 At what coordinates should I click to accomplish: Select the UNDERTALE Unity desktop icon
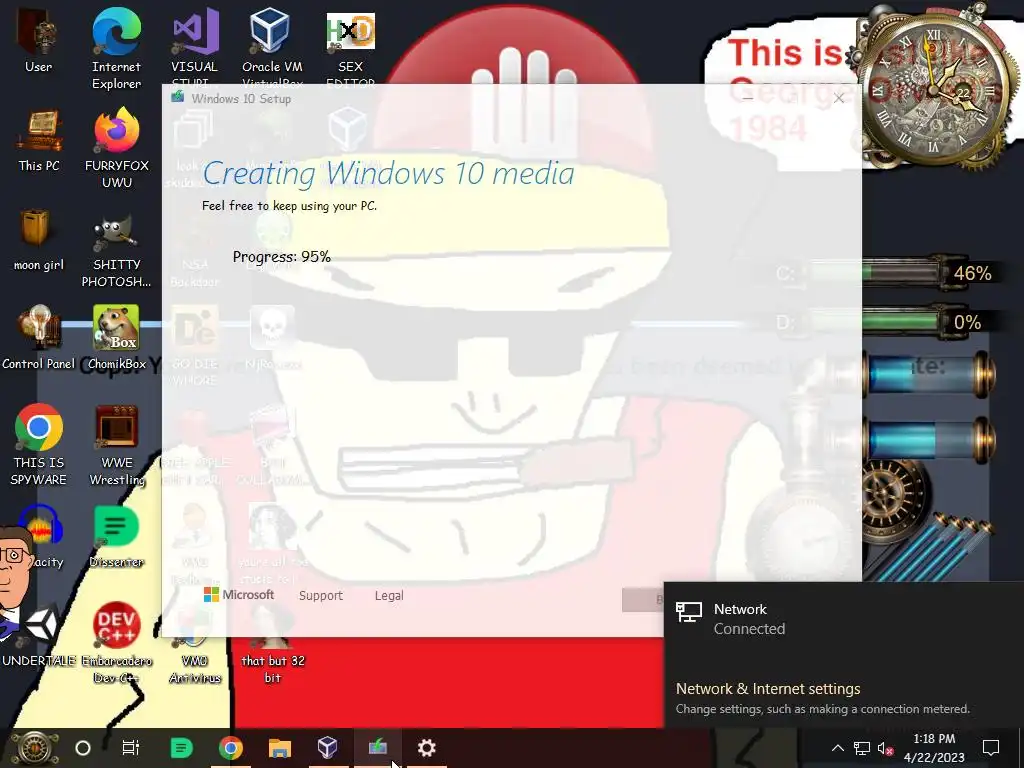39,633
